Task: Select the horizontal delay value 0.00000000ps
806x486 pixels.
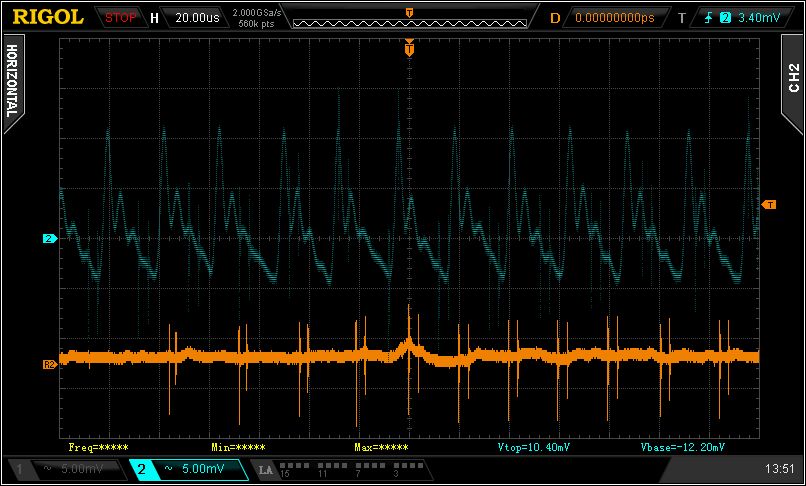Action: point(614,18)
